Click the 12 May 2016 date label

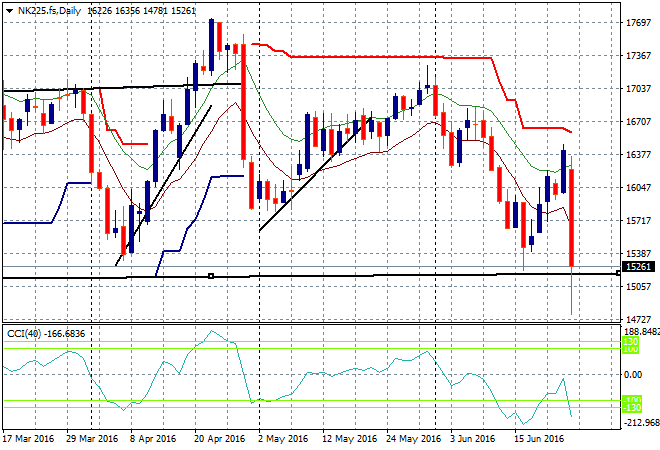click(349, 439)
